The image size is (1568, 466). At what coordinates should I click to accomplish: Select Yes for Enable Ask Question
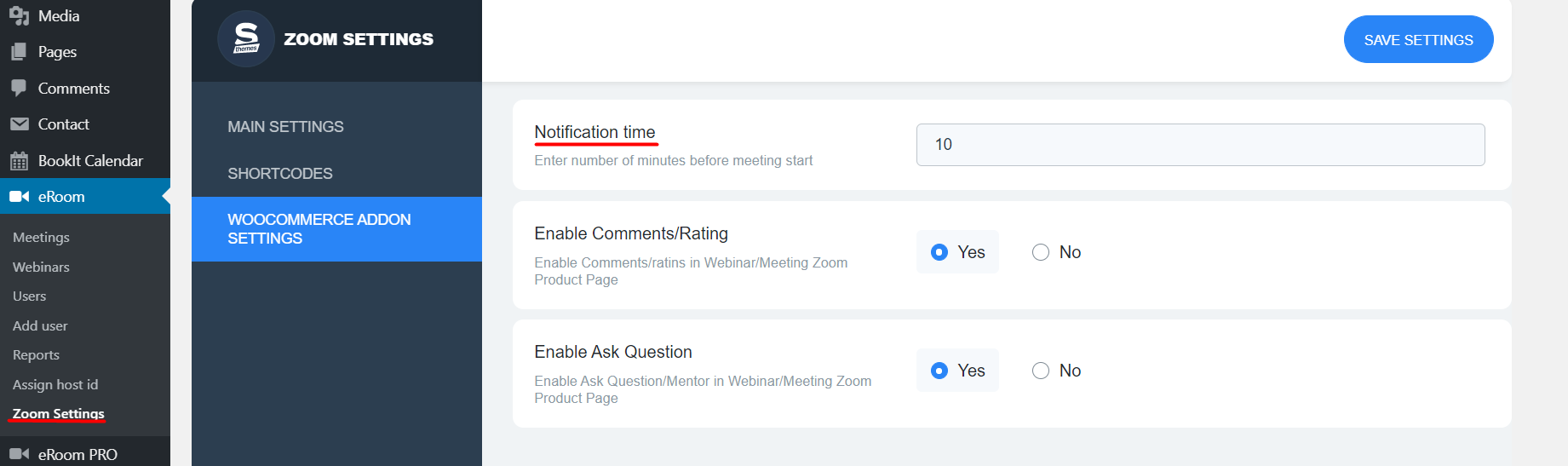pyautogui.click(x=939, y=371)
